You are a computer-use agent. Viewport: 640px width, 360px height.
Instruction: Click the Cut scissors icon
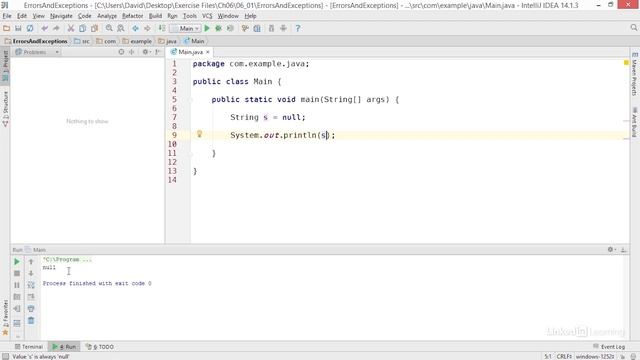tap(71, 28)
